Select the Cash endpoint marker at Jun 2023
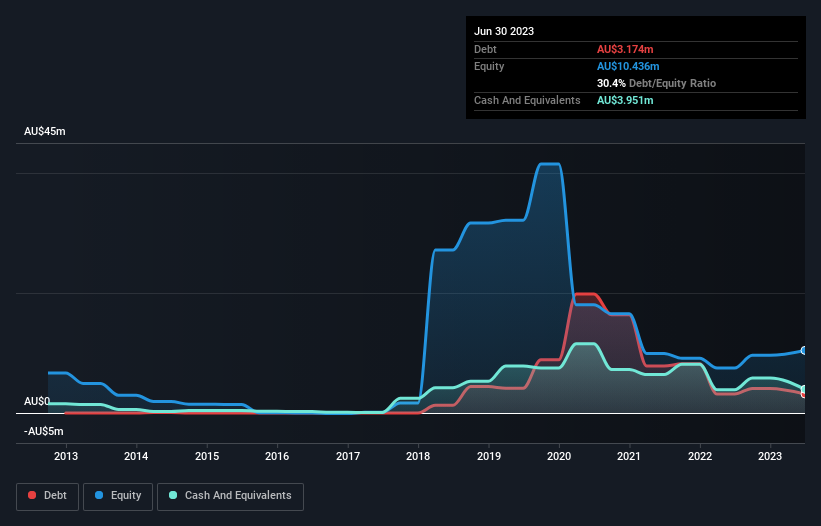Viewport: 821px width, 526px height. (x=804, y=389)
